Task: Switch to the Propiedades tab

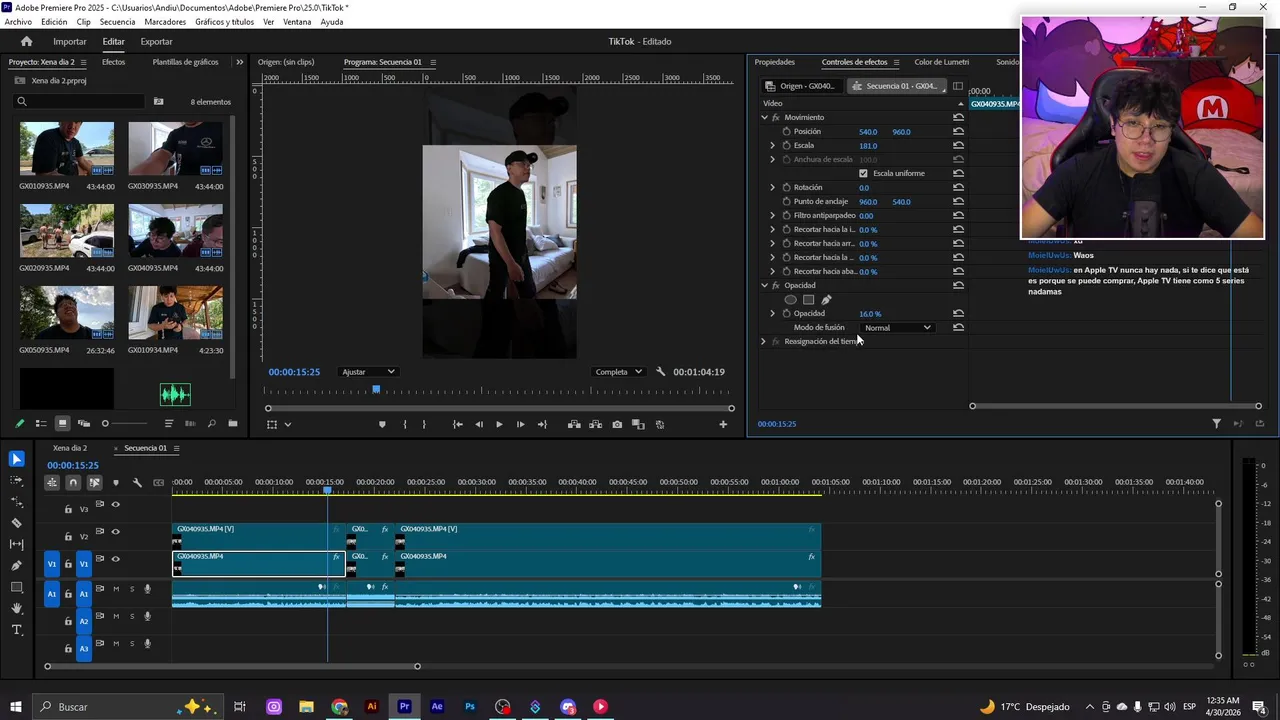Action: (775, 62)
